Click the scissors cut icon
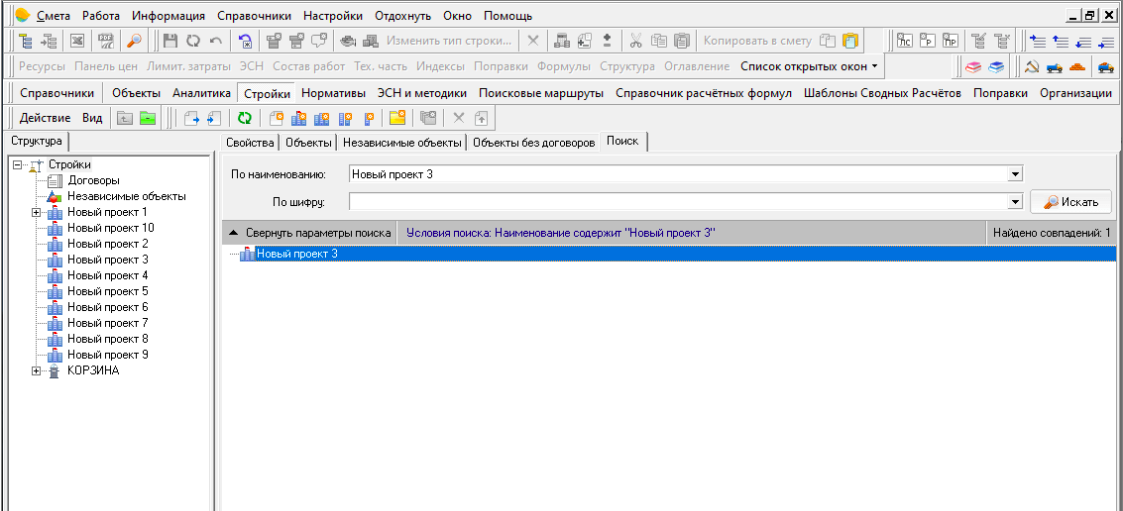The width and height of the screenshot is (1123, 511). tap(636, 41)
